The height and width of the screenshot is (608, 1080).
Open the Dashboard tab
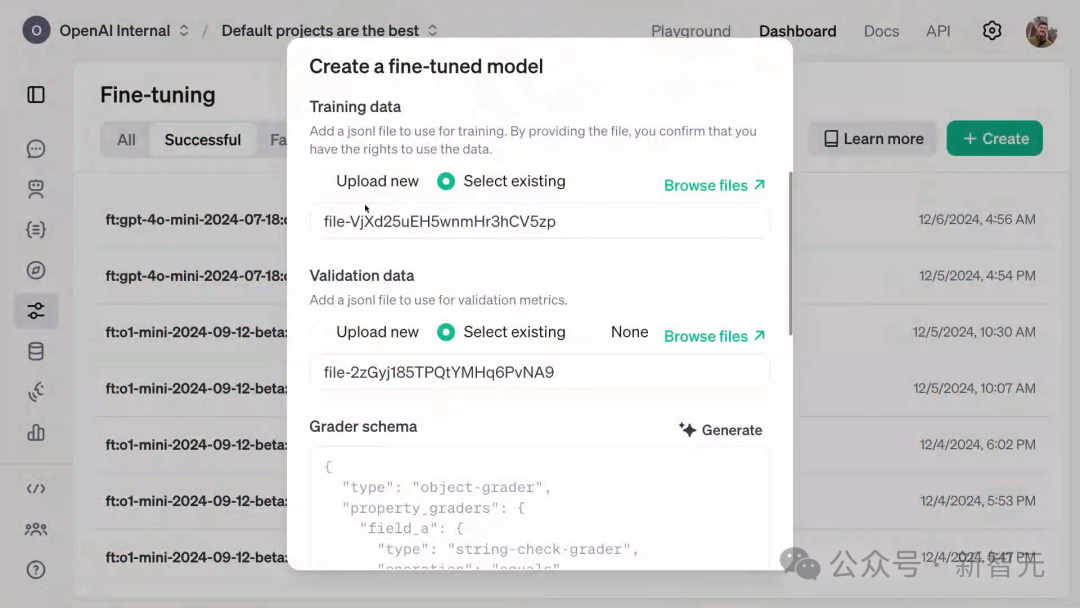[x=798, y=31]
